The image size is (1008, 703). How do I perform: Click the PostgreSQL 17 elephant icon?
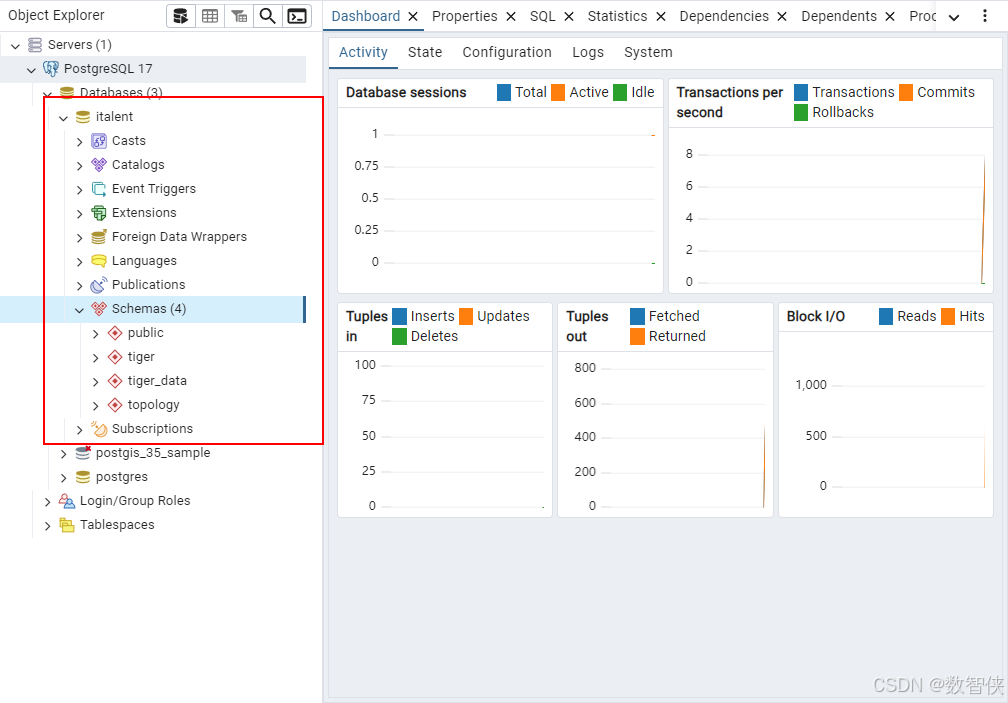click(x=51, y=69)
